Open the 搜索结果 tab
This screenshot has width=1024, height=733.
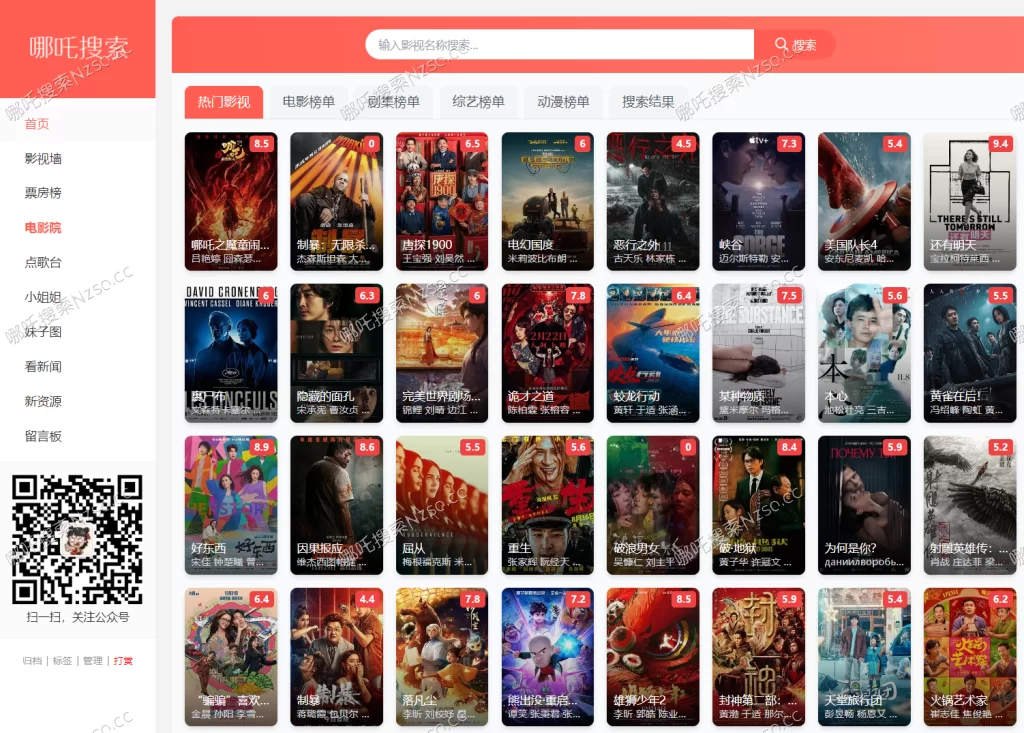tap(648, 102)
